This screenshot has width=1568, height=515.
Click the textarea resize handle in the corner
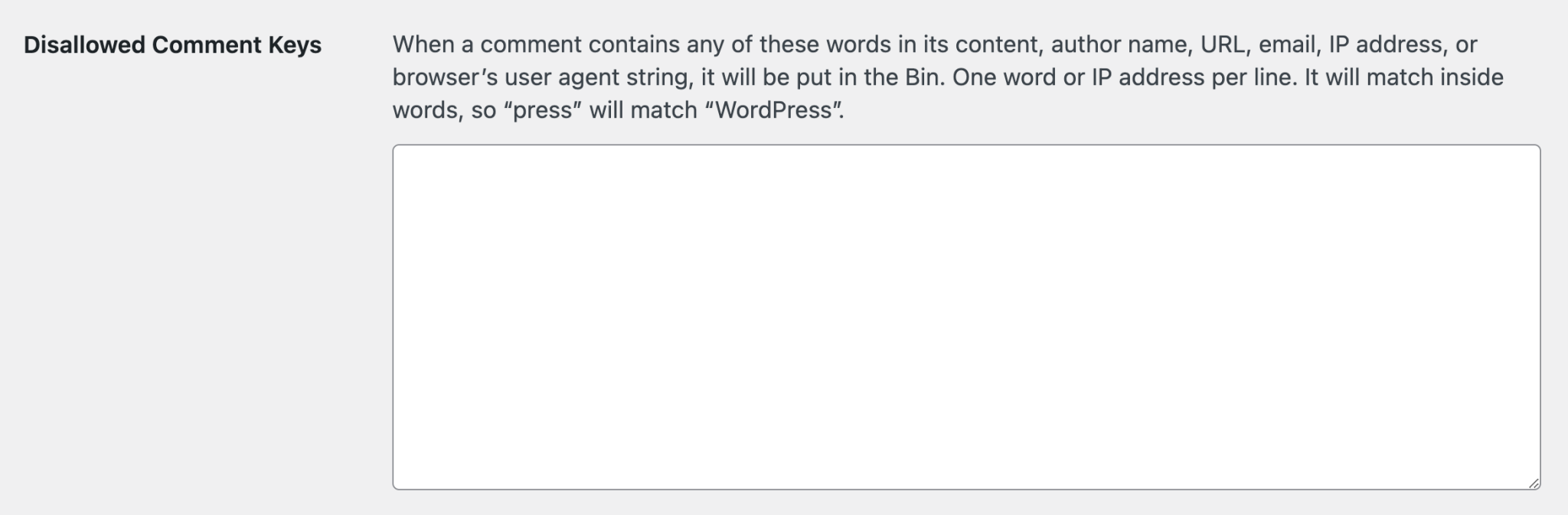click(x=1534, y=483)
